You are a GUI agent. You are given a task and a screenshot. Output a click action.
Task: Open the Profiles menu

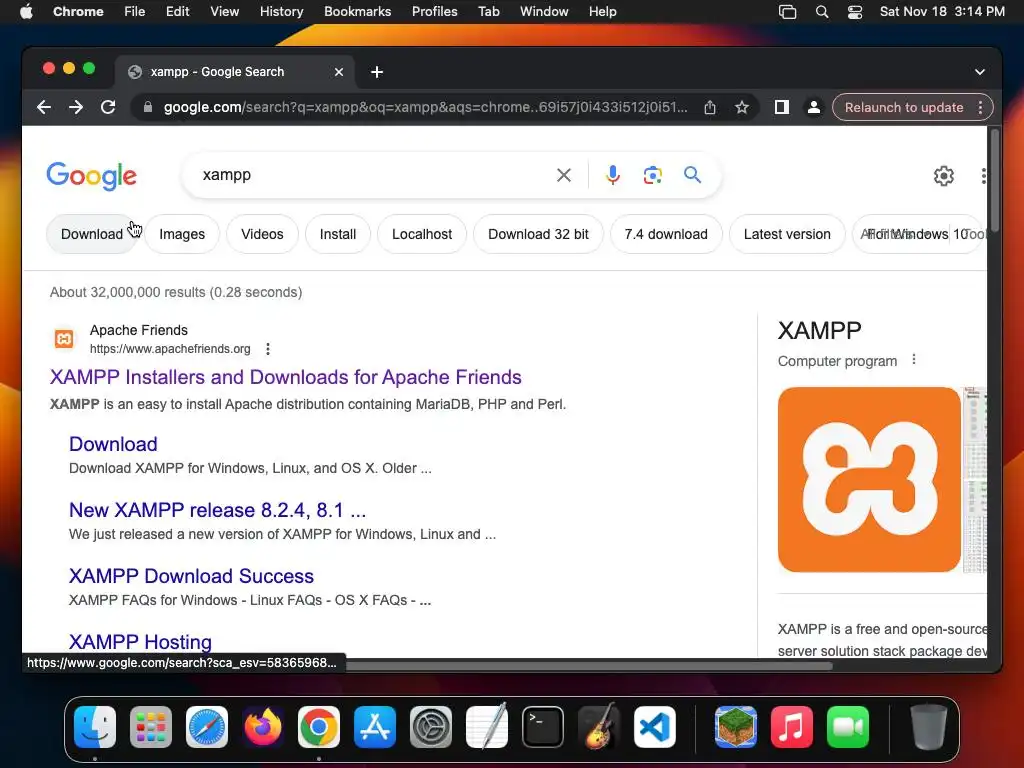click(x=434, y=12)
